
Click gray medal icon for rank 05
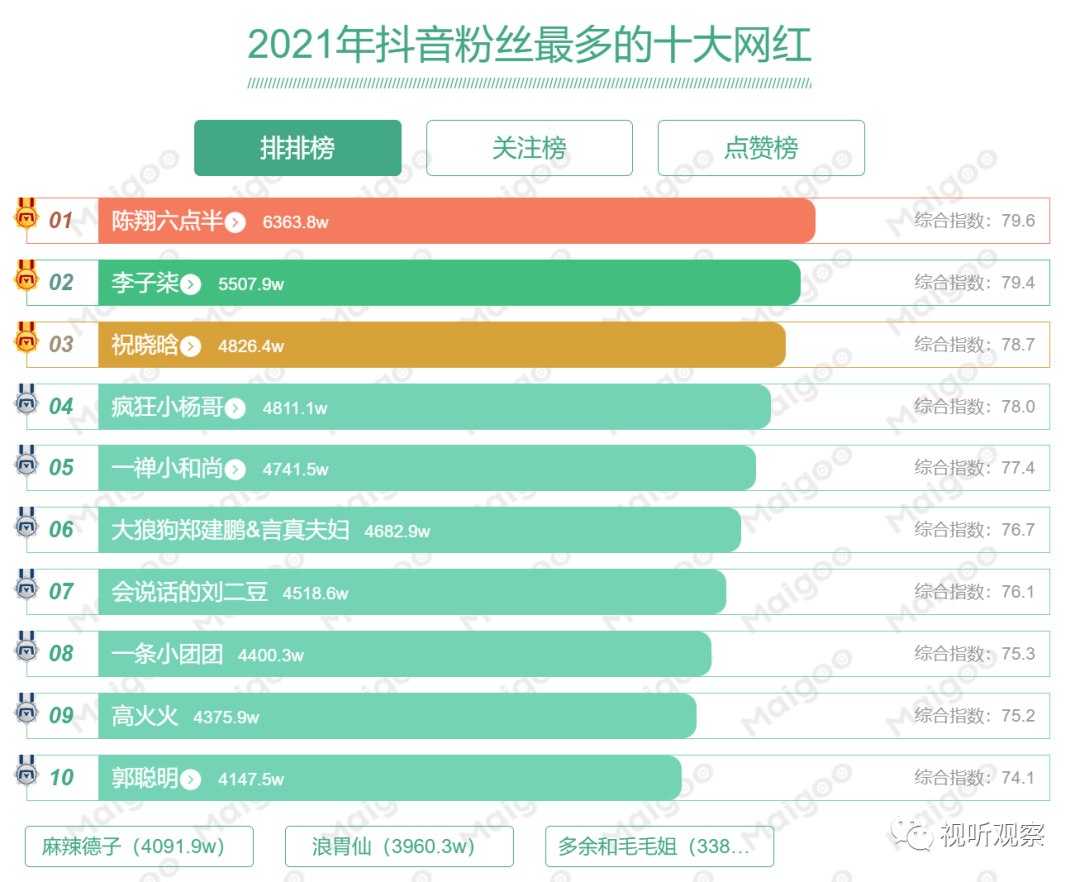click(x=26, y=461)
